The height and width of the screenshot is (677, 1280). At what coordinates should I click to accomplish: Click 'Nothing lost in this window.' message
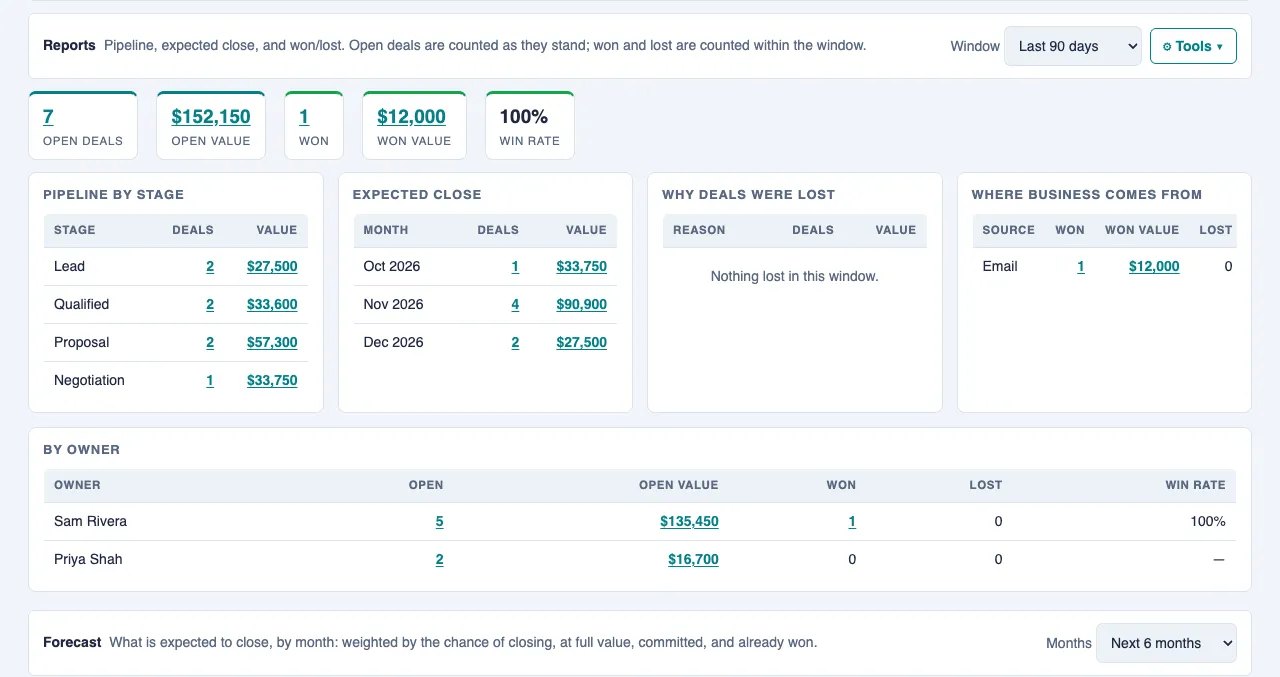coord(794,276)
